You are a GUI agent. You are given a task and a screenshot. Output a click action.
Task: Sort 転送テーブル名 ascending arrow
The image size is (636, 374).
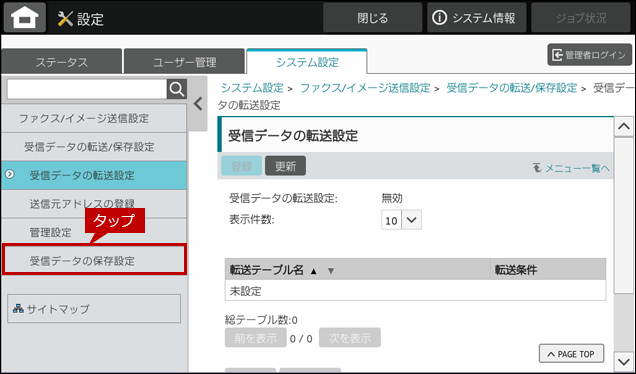click(314, 271)
